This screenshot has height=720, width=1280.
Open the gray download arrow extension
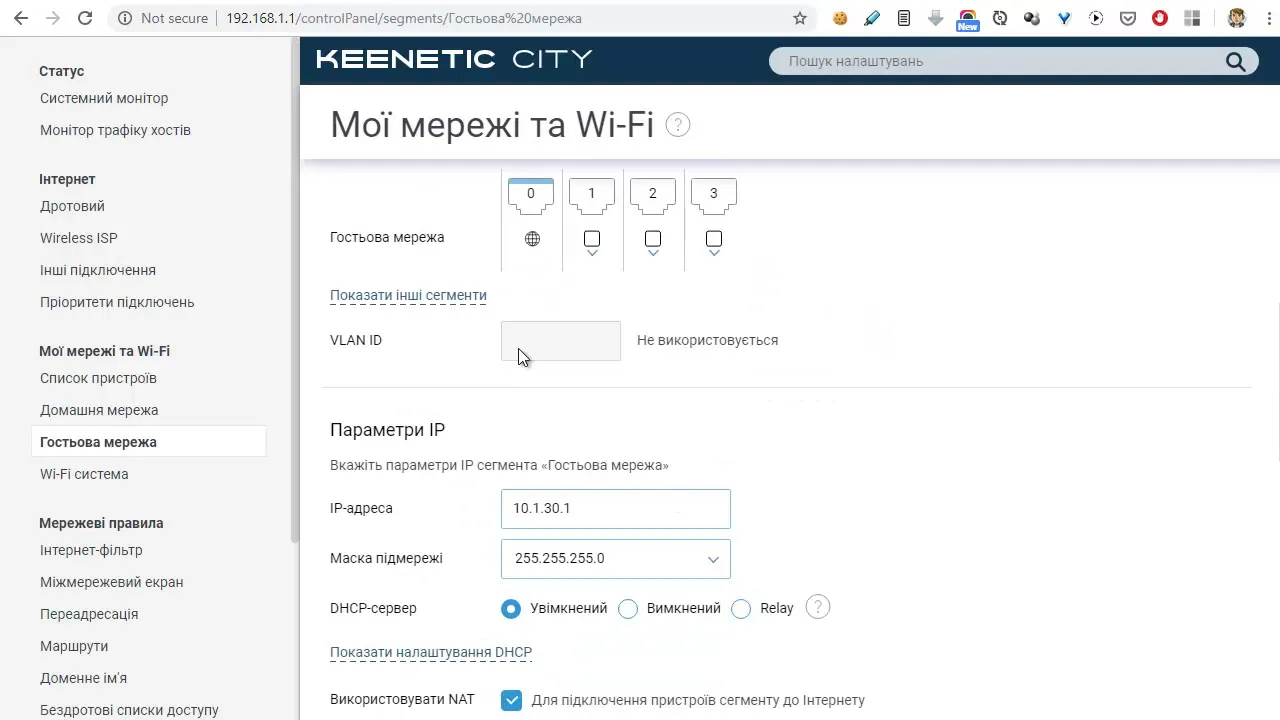point(936,18)
